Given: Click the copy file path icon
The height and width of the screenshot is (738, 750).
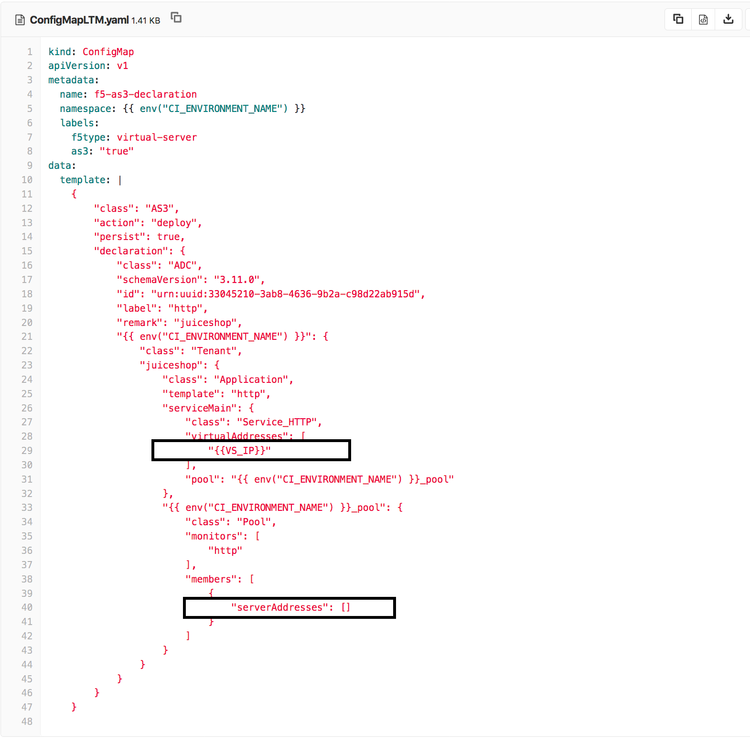Looking at the screenshot, I should pyautogui.click(x=176, y=18).
